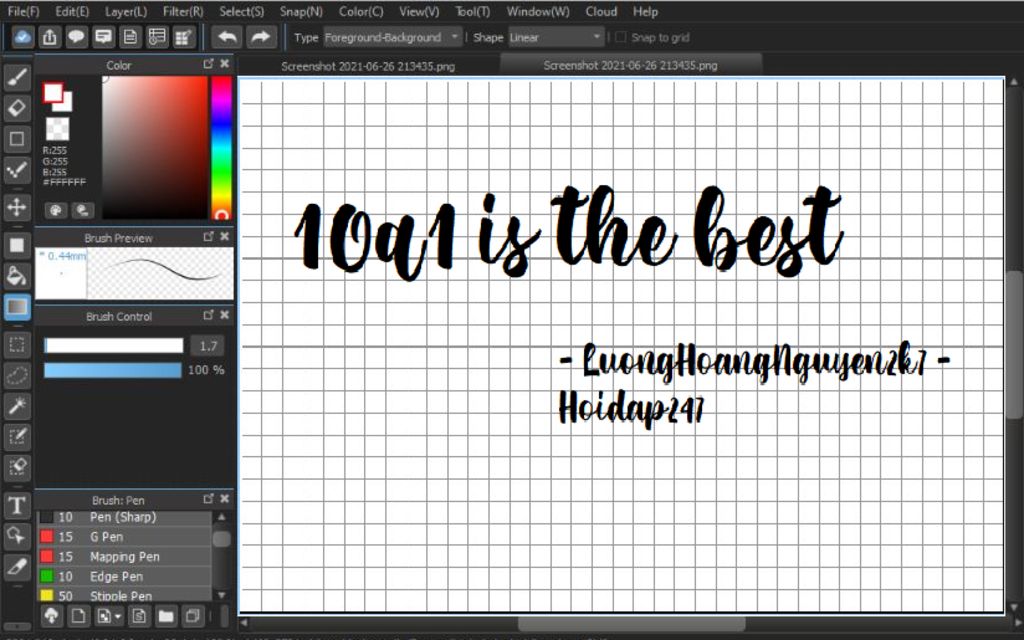Viewport: 1024px width, 640px height.
Task: Select the Fill rectangle tool
Action: click(x=17, y=246)
